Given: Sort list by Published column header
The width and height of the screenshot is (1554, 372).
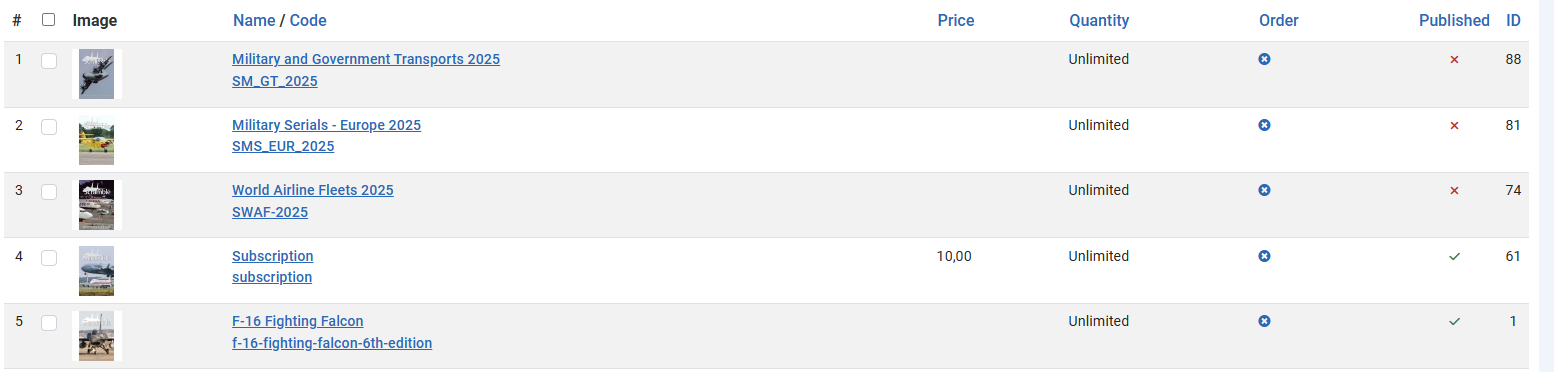Looking at the screenshot, I should tap(1454, 20).
